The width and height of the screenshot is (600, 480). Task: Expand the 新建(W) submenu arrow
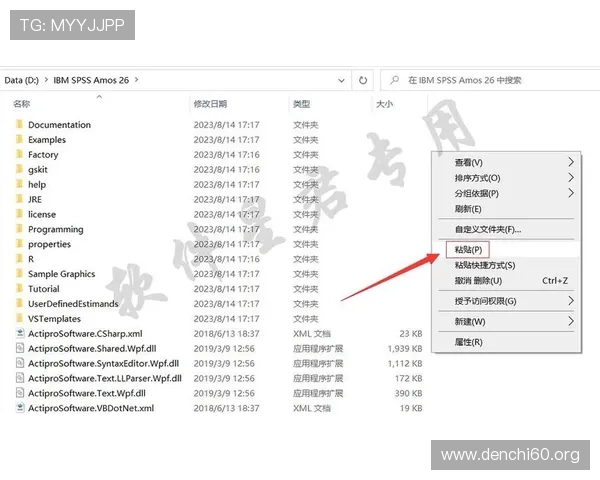point(571,321)
